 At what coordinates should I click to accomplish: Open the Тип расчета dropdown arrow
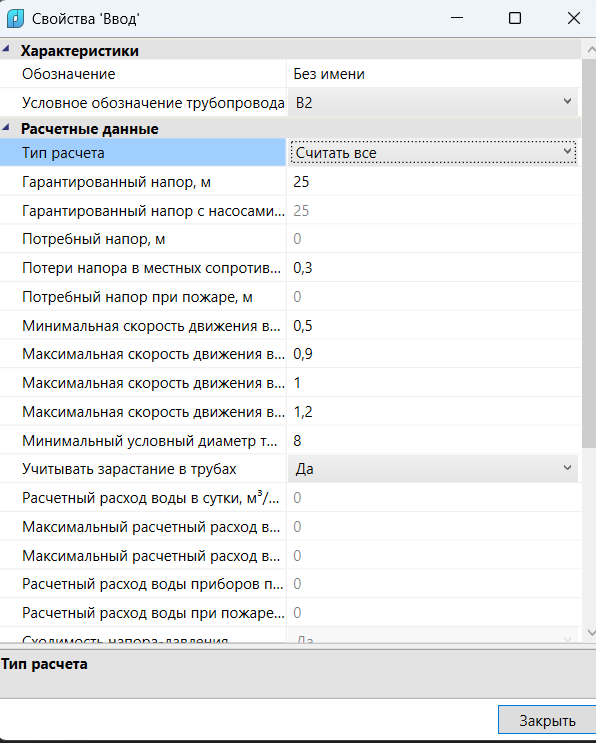pos(567,152)
